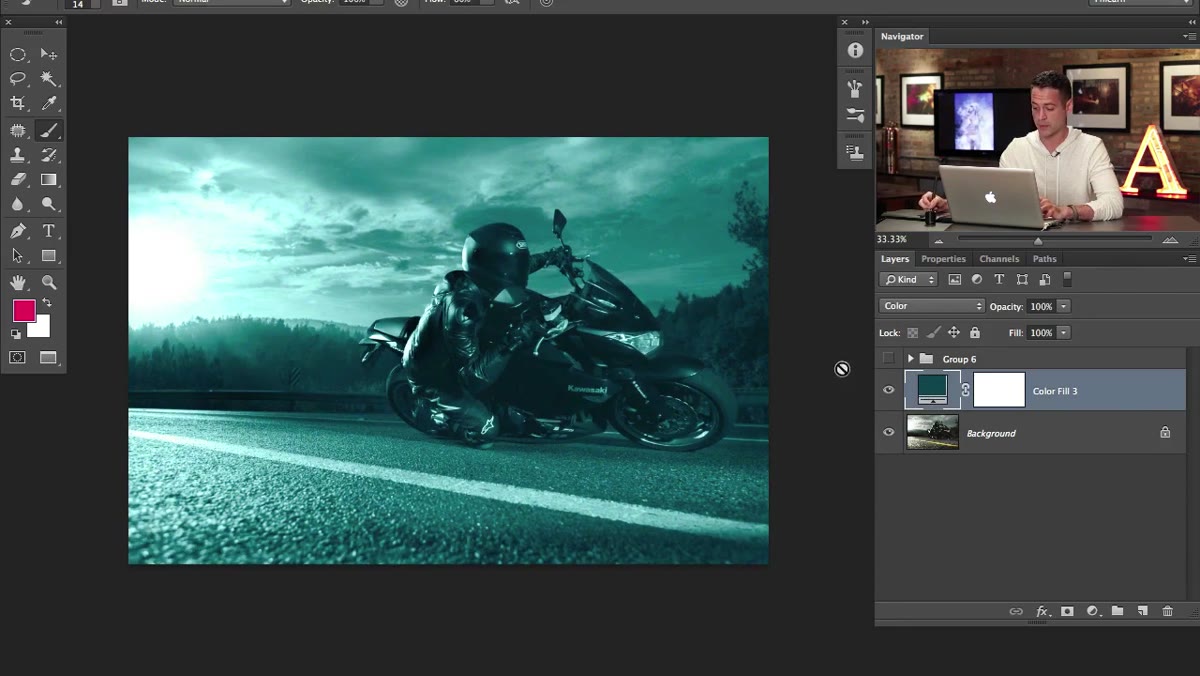The image size is (1200, 676).
Task: Select the Gradient tool
Action: coord(48,179)
